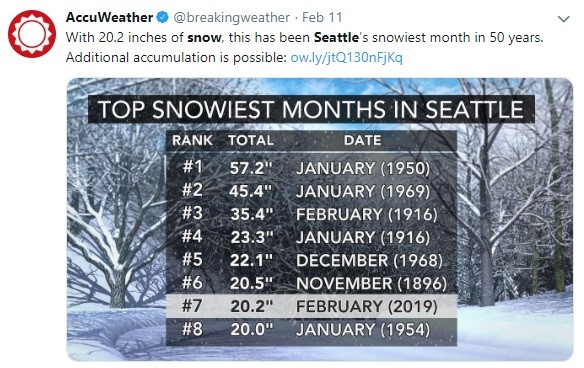Open the ow.ly/jtQ130nFjKq link
This screenshot has height=368, width=584.
346,57
